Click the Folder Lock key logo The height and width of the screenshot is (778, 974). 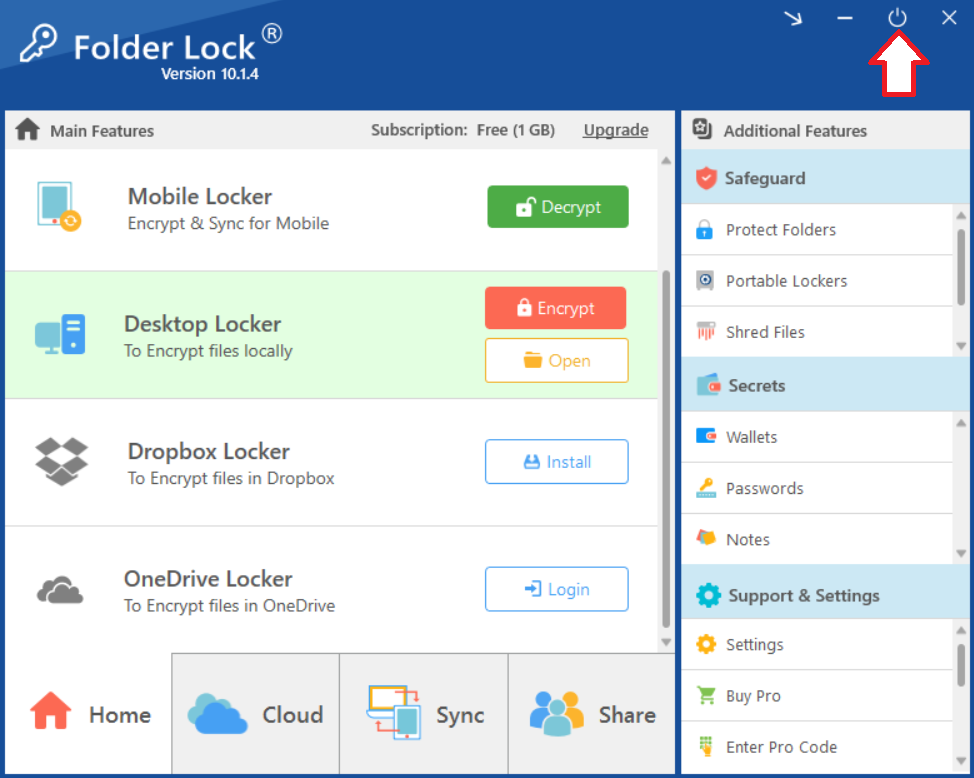(x=38, y=43)
